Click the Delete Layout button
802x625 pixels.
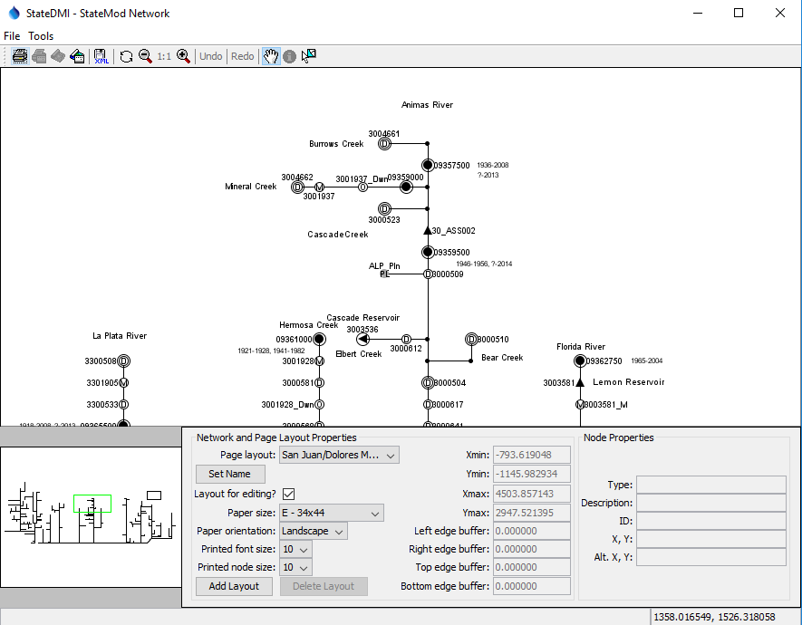point(323,586)
